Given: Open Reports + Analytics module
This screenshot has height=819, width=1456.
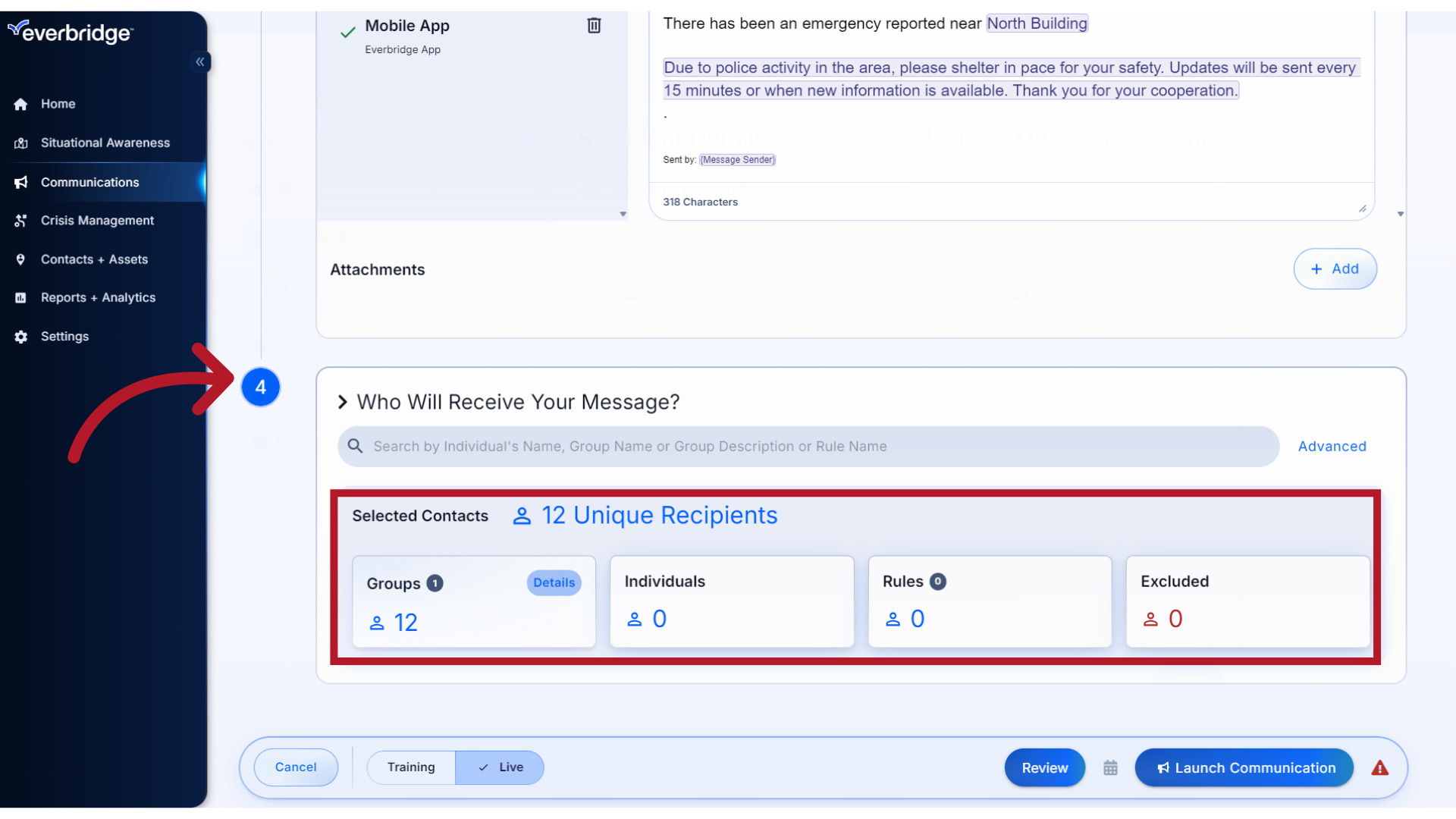Looking at the screenshot, I should pos(98,297).
